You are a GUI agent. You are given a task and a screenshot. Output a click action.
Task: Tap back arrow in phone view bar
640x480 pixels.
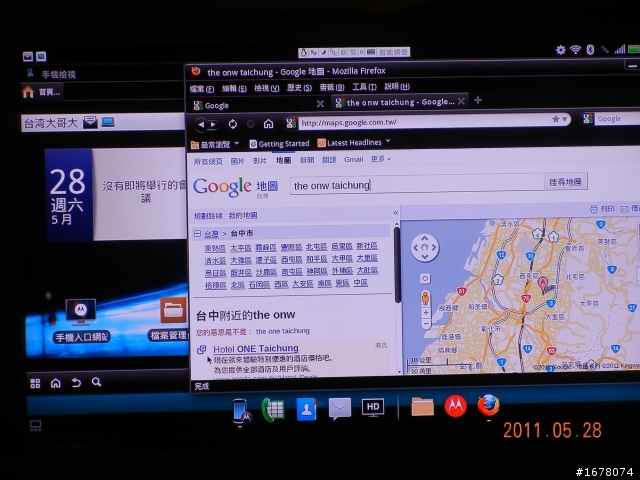click(76, 382)
